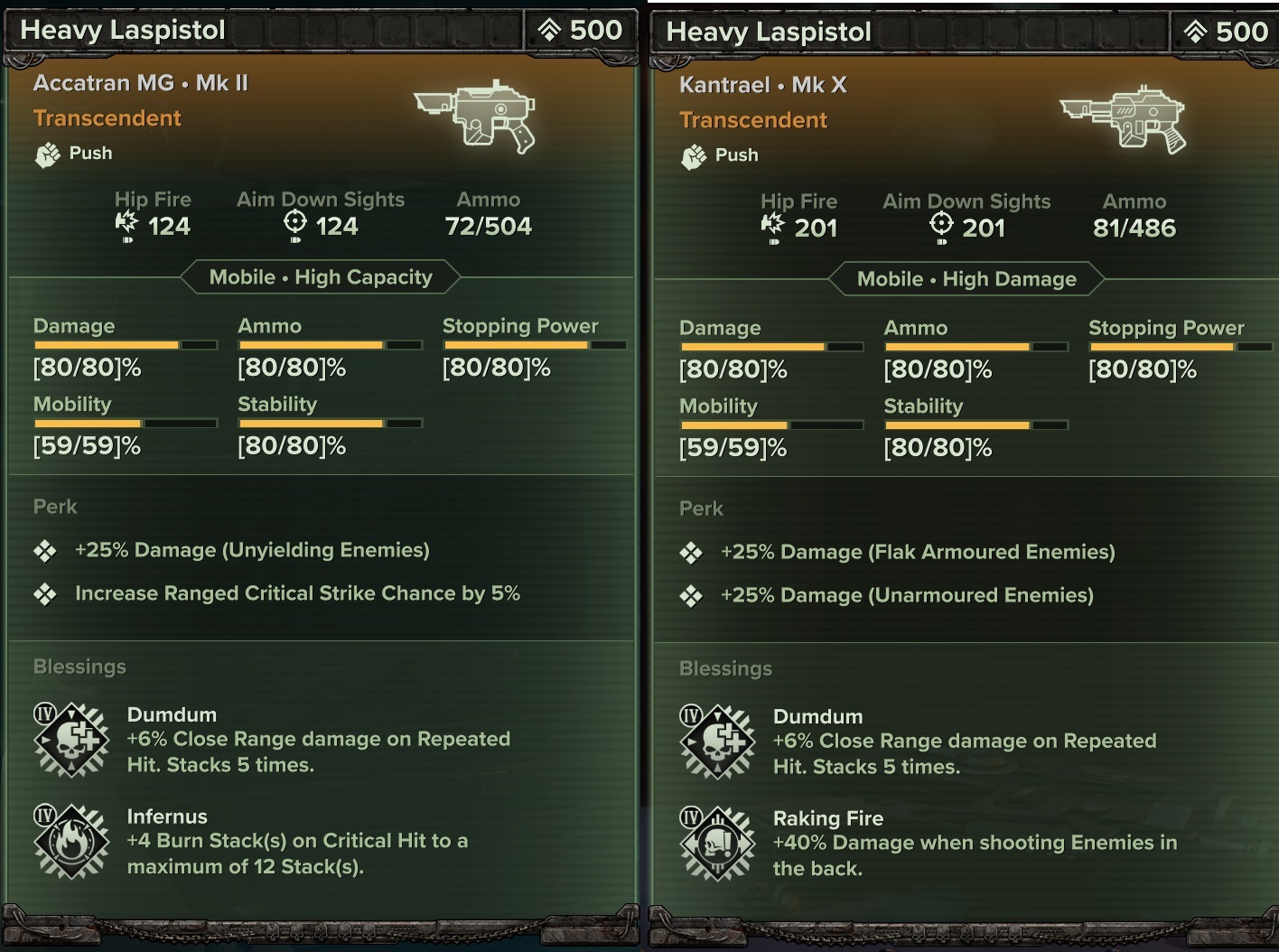The image size is (1279, 952).
Task: Click the Aim Down Sights icon showing 201
Action: pos(941,226)
